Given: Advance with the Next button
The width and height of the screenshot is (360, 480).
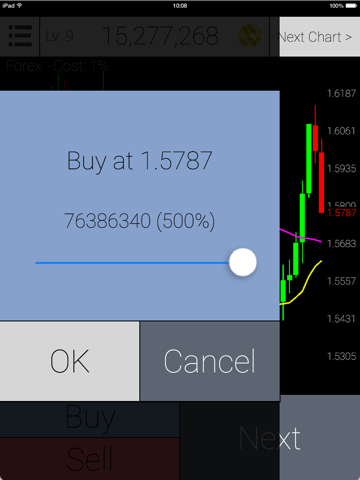Looking at the screenshot, I should (x=270, y=438).
